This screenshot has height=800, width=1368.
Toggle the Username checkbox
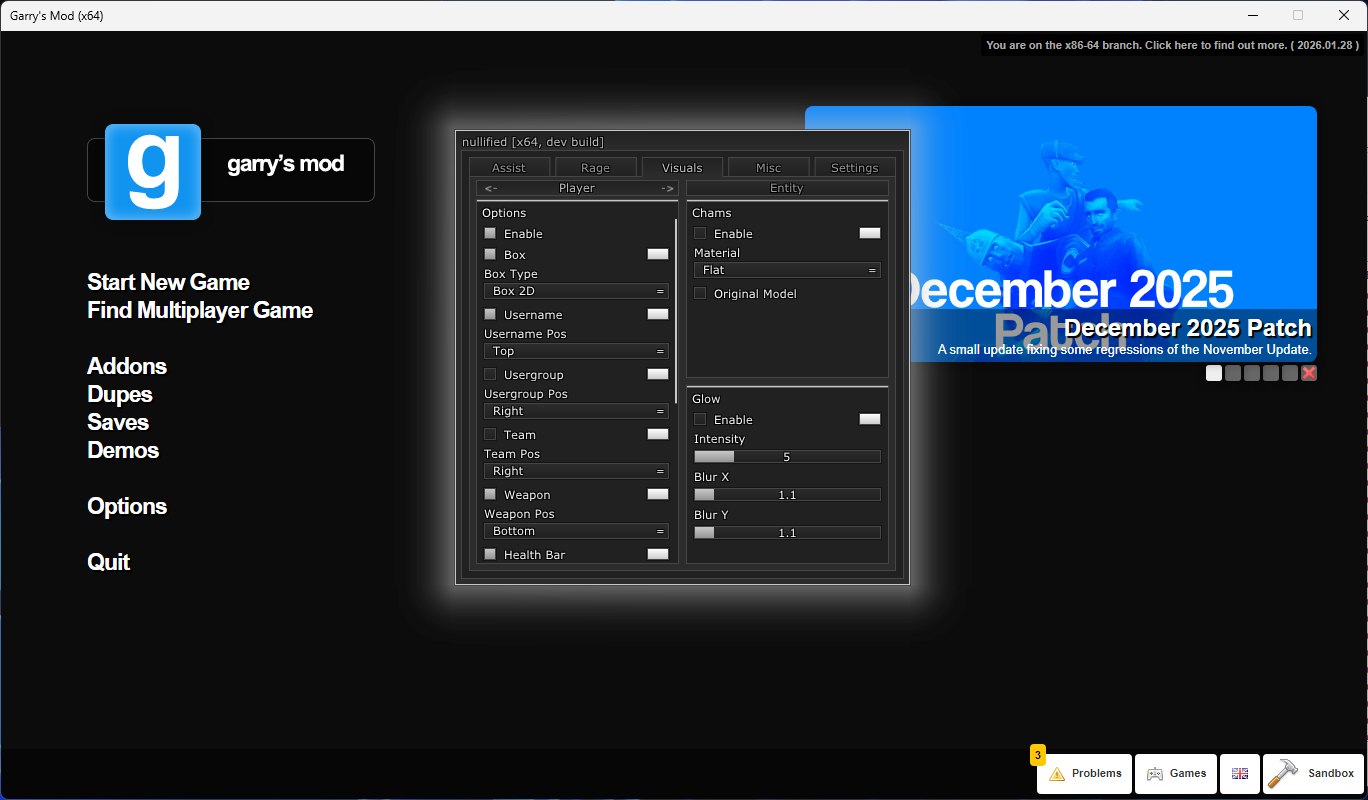[x=490, y=314]
